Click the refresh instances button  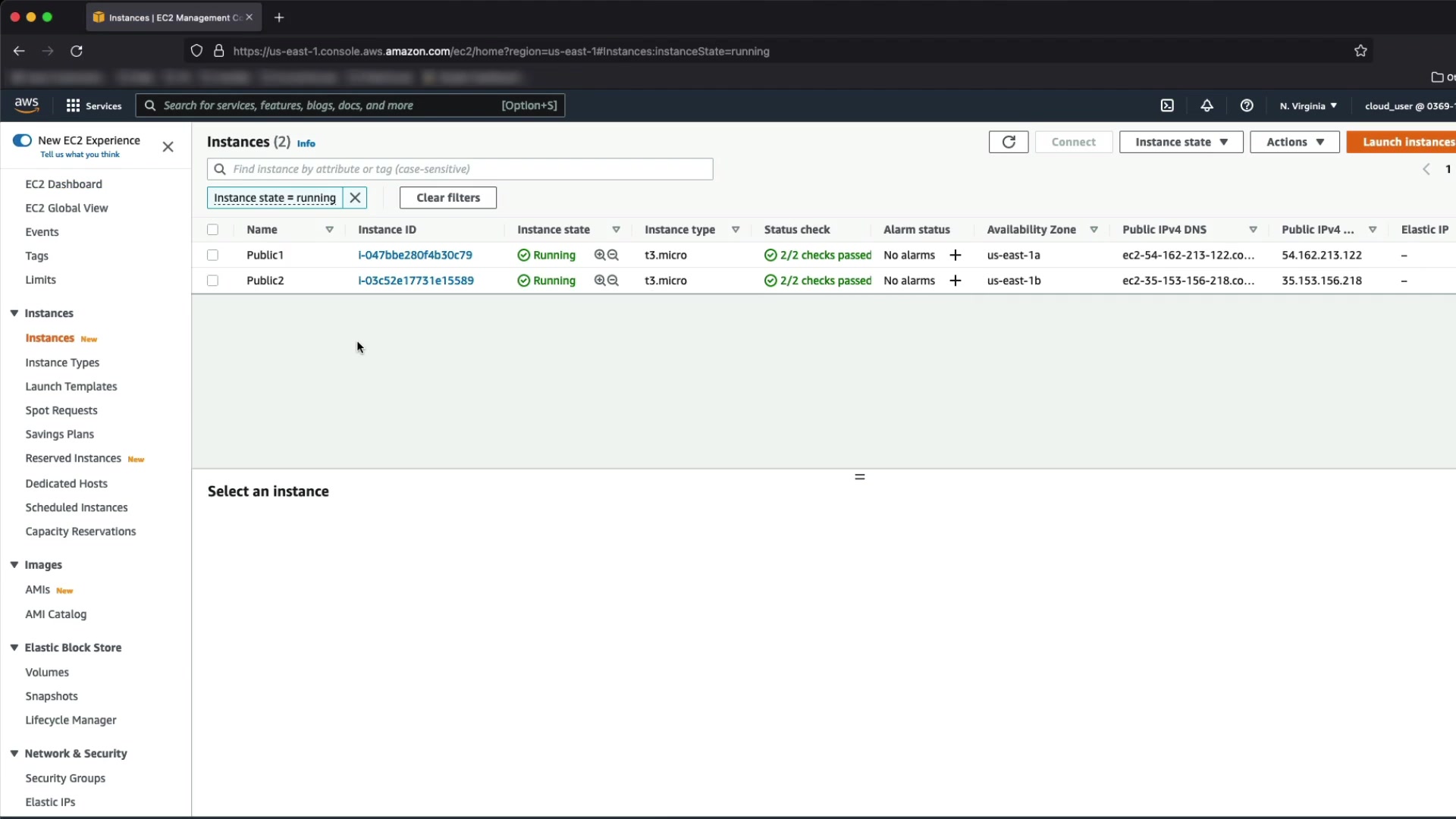pyautogui.click(x=1008, y=142)
